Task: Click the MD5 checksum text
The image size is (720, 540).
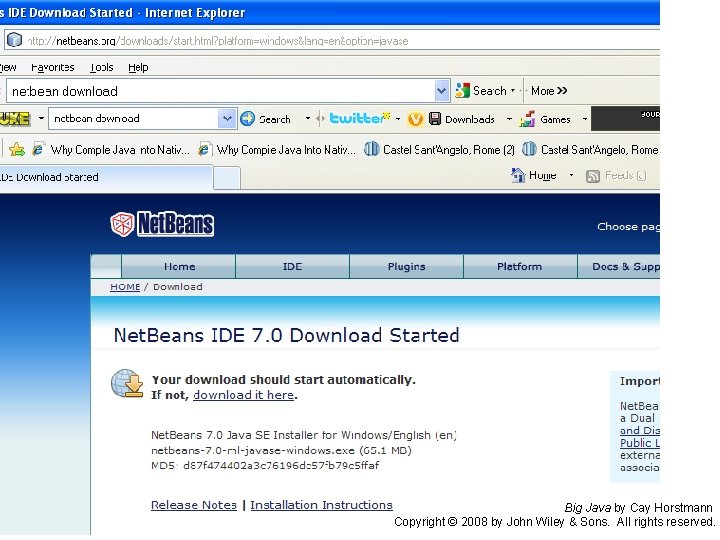Action: (265, 466)
